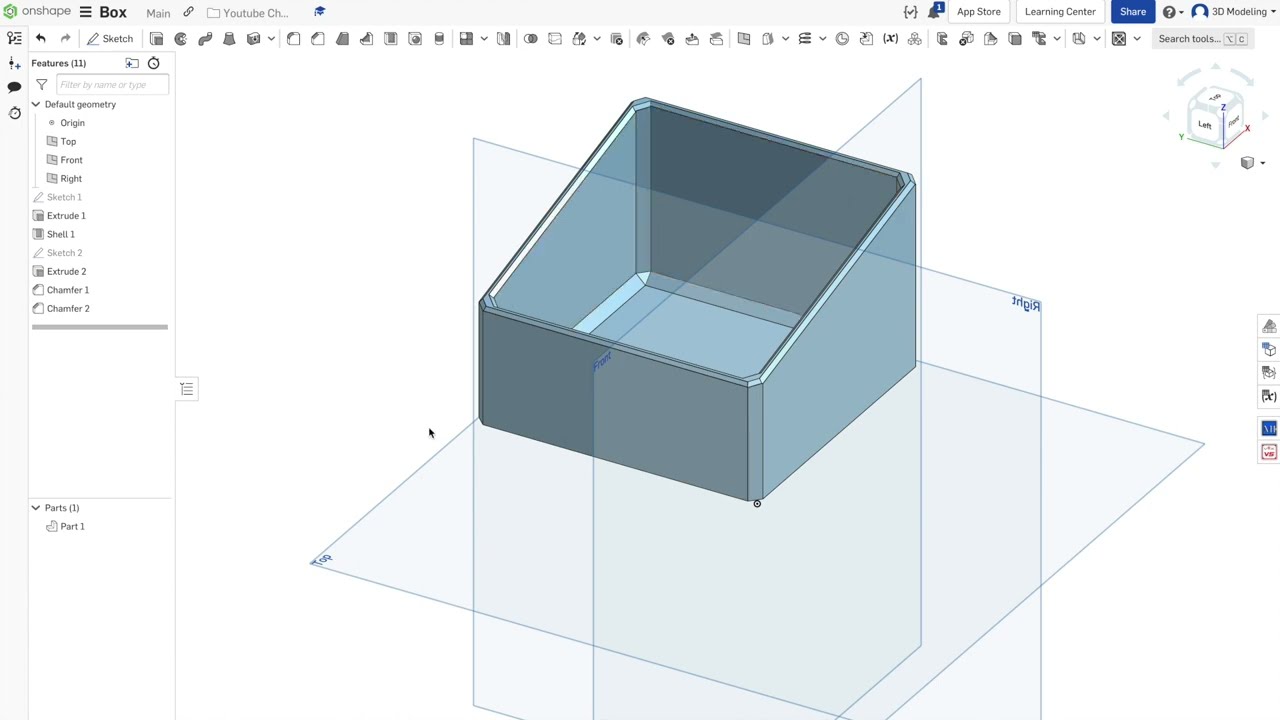Screen dimensions: 1280x720
Task: Click the rollback bar below Chamfer 2
Action: 100,327
